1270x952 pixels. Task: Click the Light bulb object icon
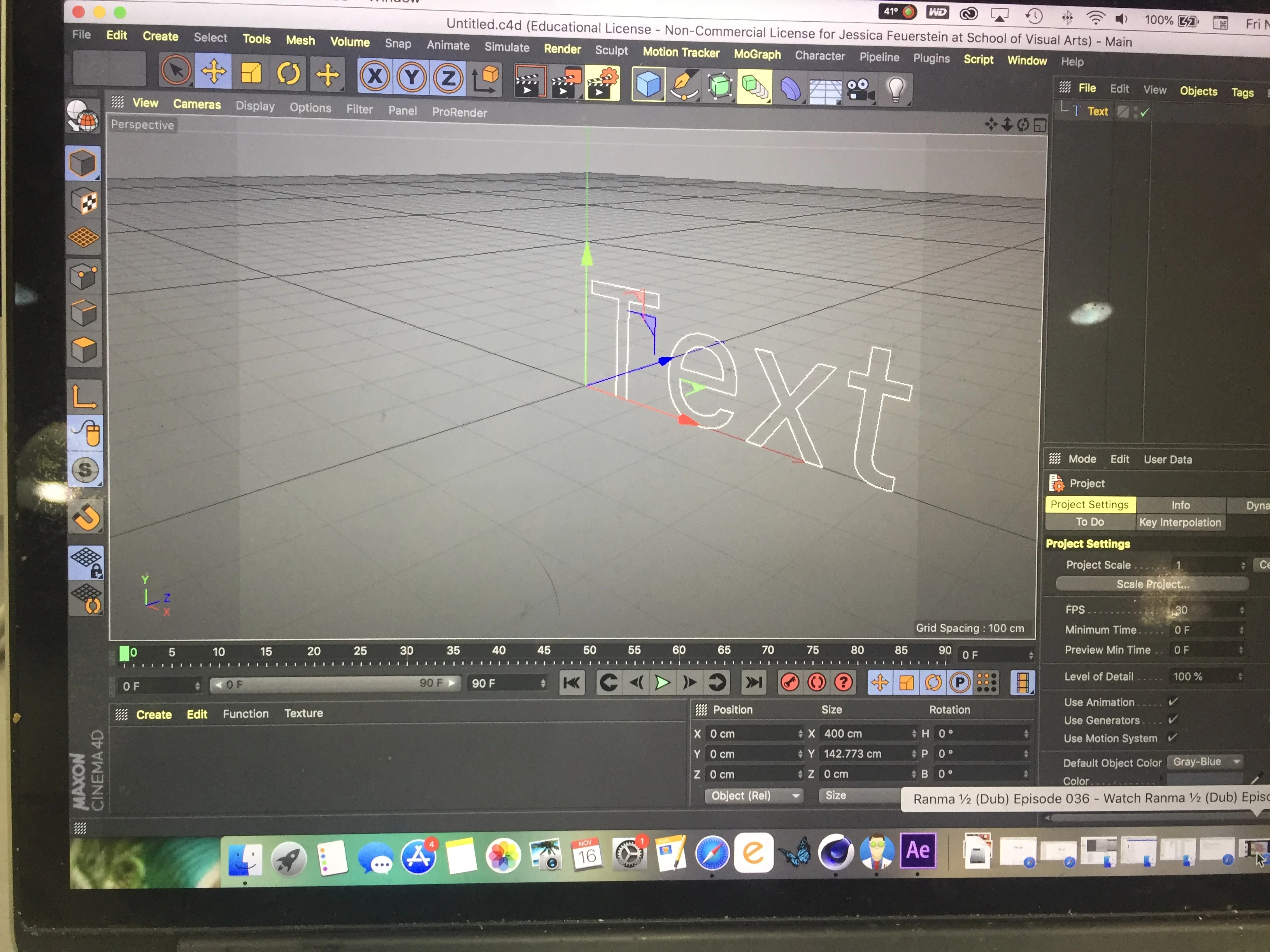(x=896, y=90)
